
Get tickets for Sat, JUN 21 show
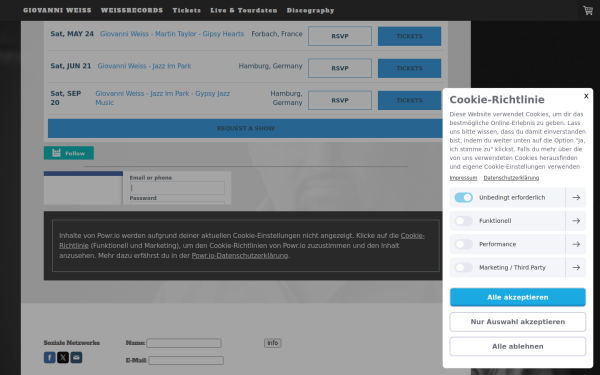point(409,68)
